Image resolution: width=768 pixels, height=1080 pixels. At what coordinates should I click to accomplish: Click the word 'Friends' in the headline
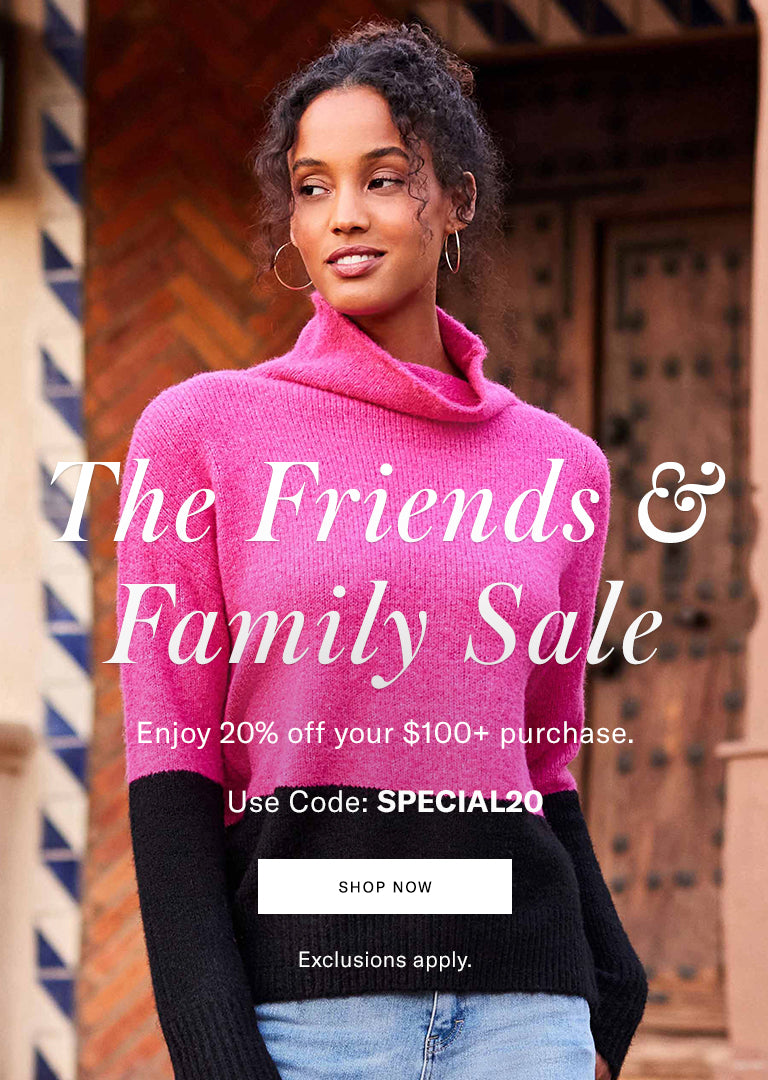coord(424,501)
